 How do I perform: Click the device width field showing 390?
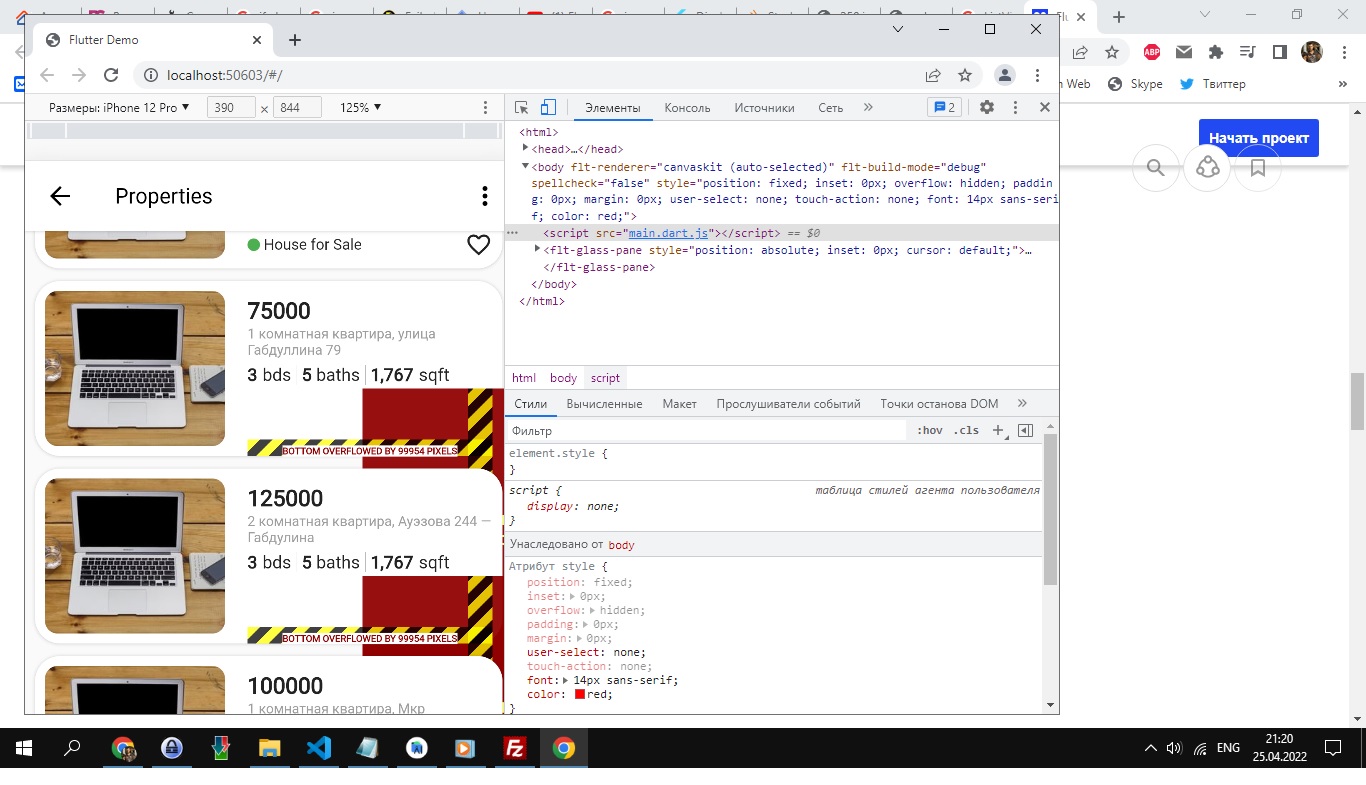231,107
